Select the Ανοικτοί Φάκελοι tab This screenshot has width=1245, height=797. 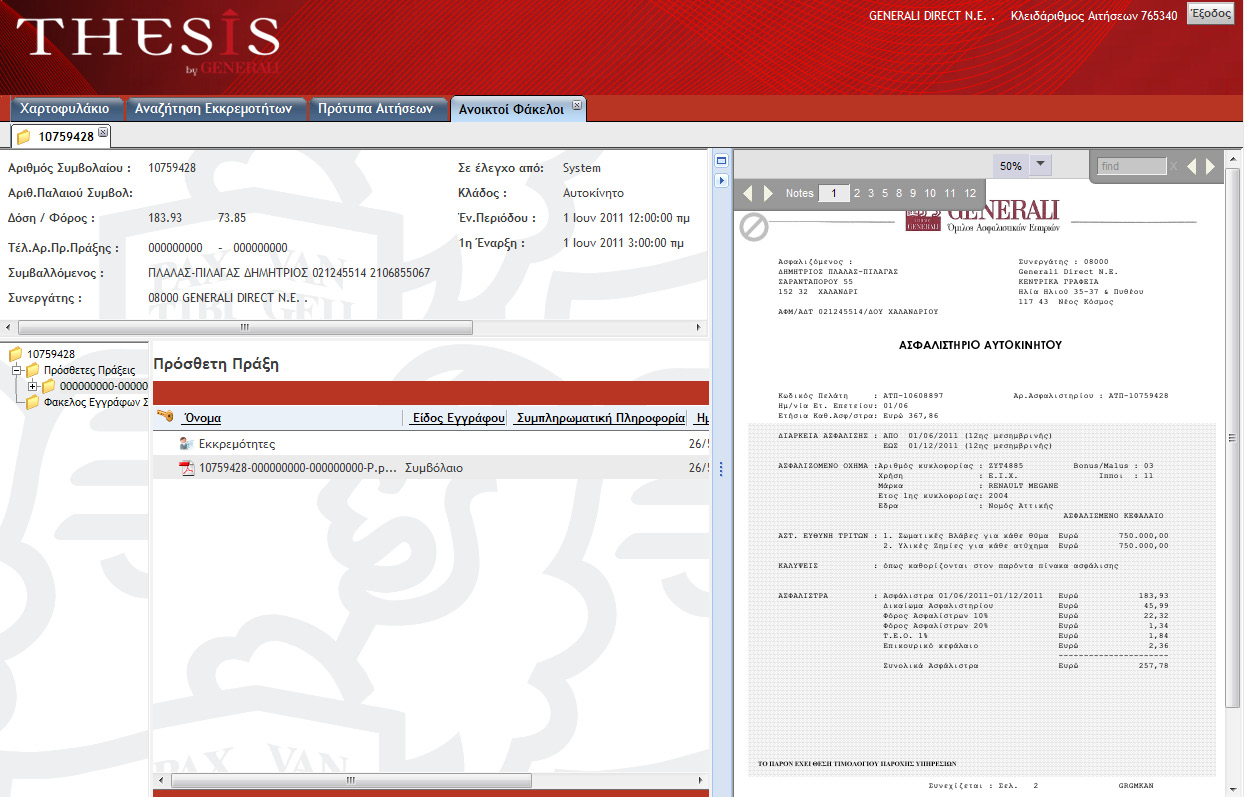coord(511,109)
